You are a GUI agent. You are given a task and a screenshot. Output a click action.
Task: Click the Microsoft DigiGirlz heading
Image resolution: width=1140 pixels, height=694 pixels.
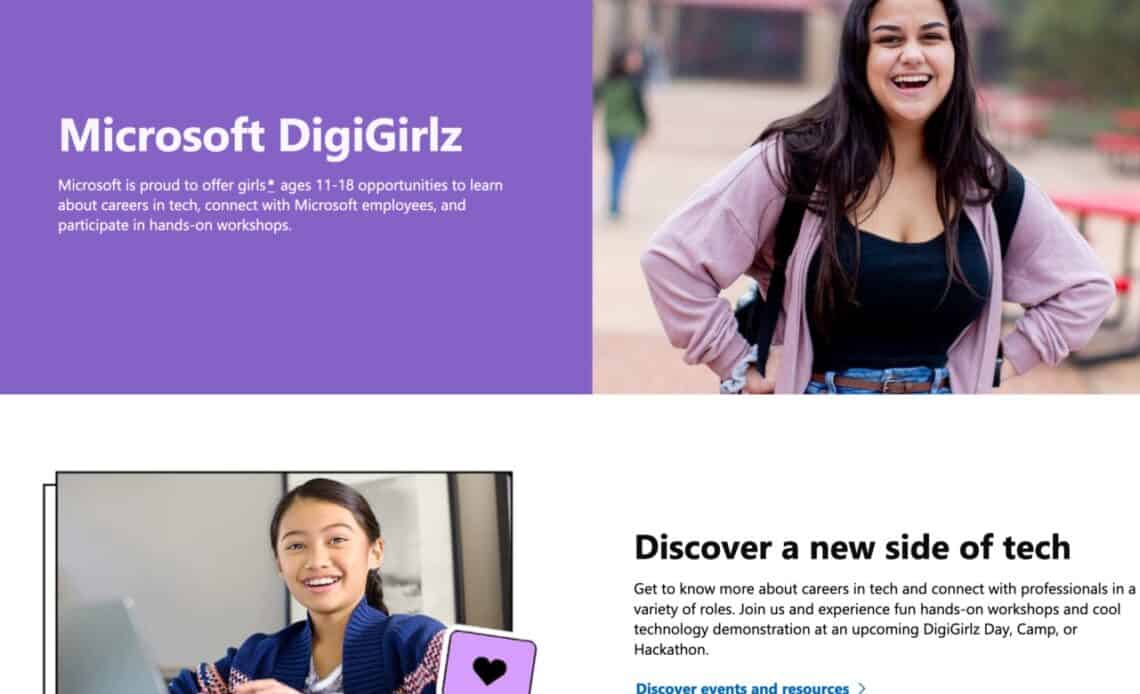tap(260, 135)
